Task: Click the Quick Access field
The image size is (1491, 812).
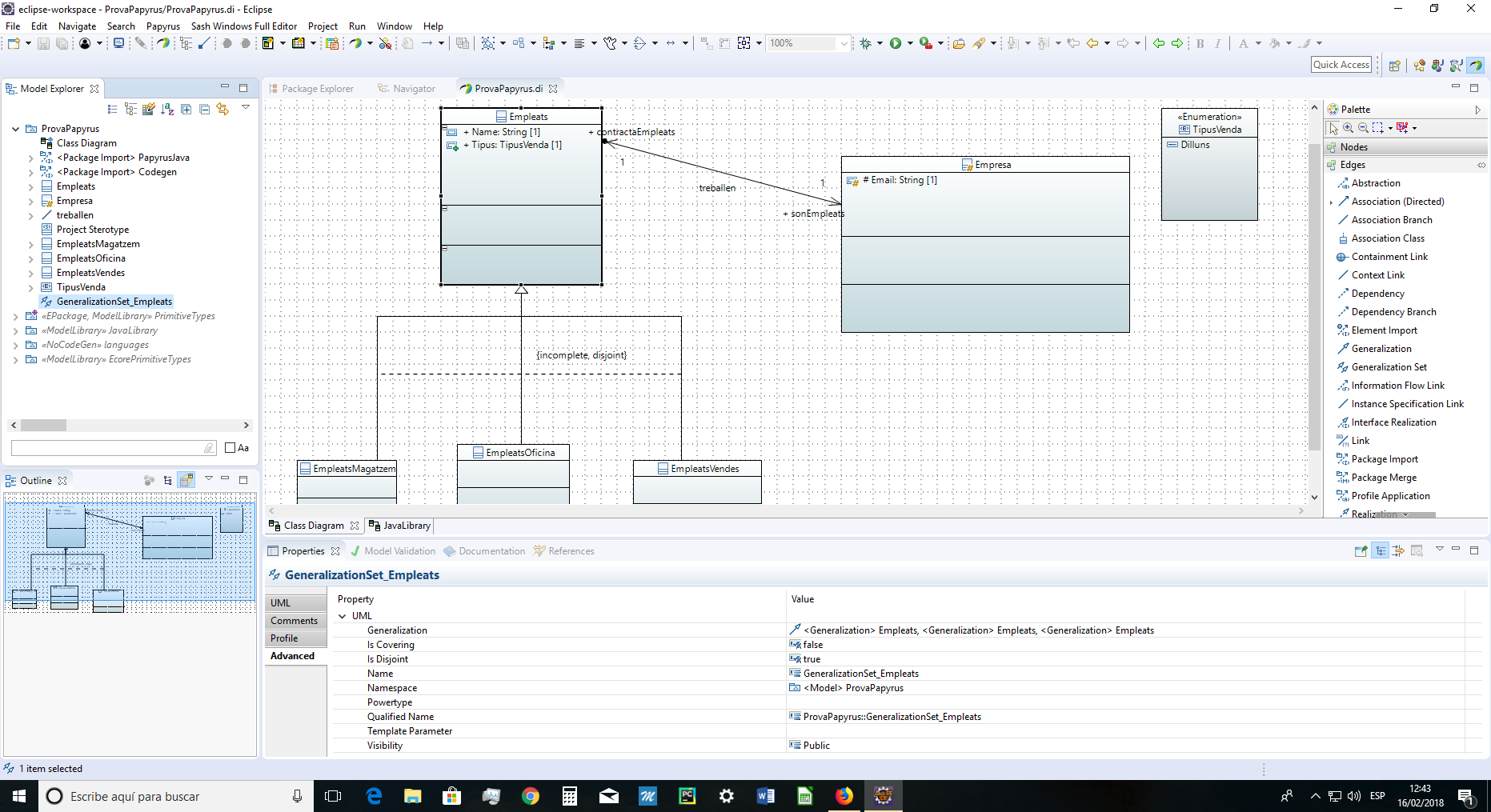Action: click(1341, 65)
